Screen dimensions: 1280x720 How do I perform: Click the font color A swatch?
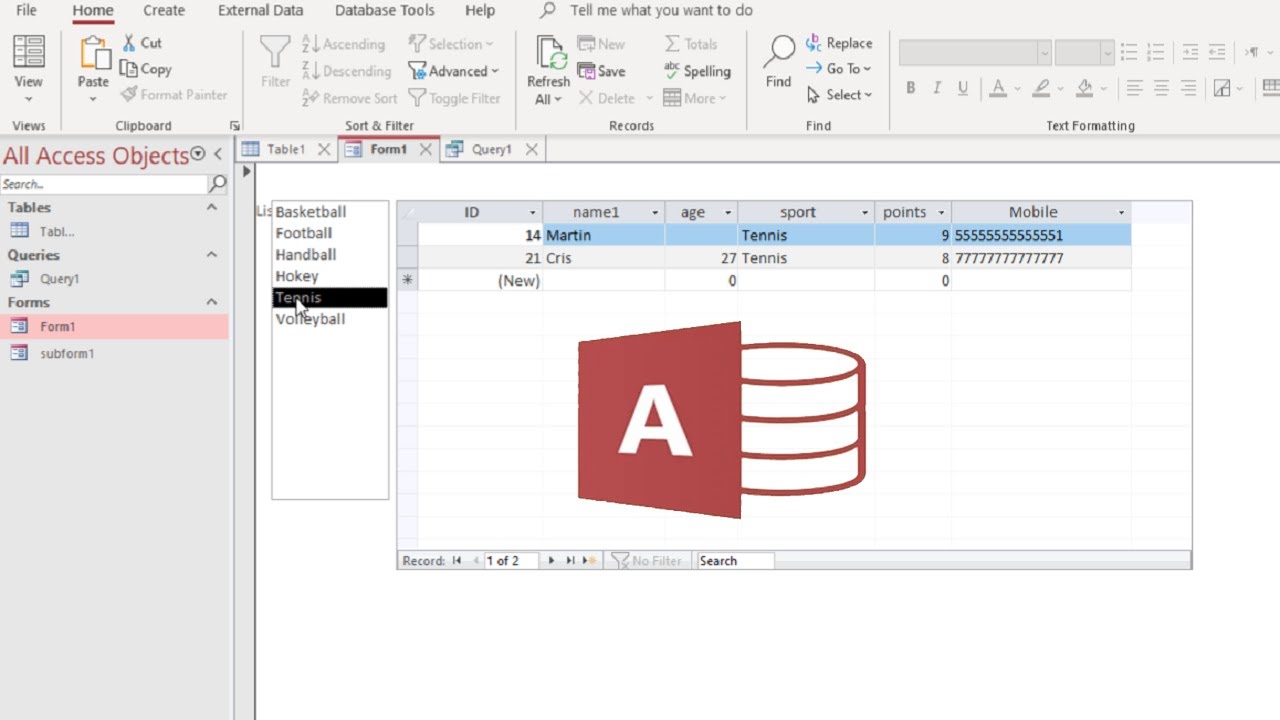click(998, 88)
